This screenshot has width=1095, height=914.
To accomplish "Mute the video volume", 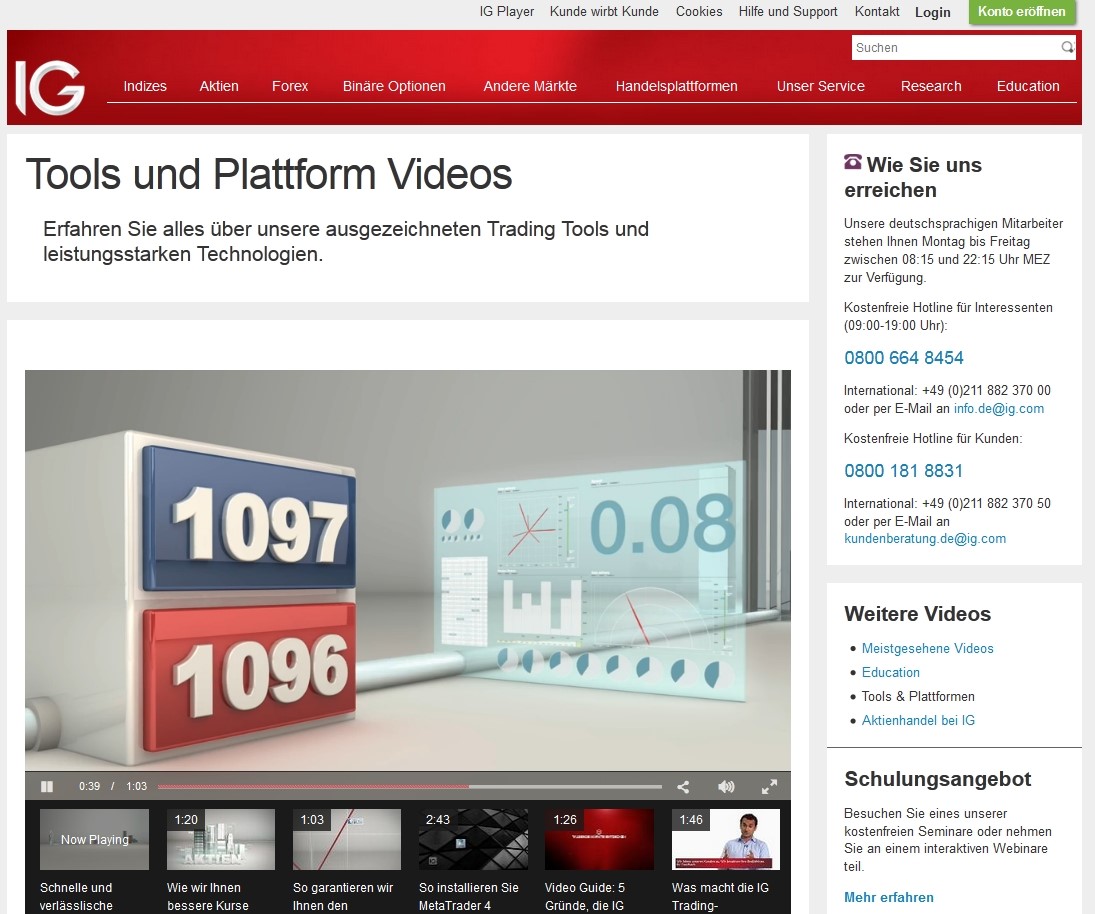I will 726,787.
